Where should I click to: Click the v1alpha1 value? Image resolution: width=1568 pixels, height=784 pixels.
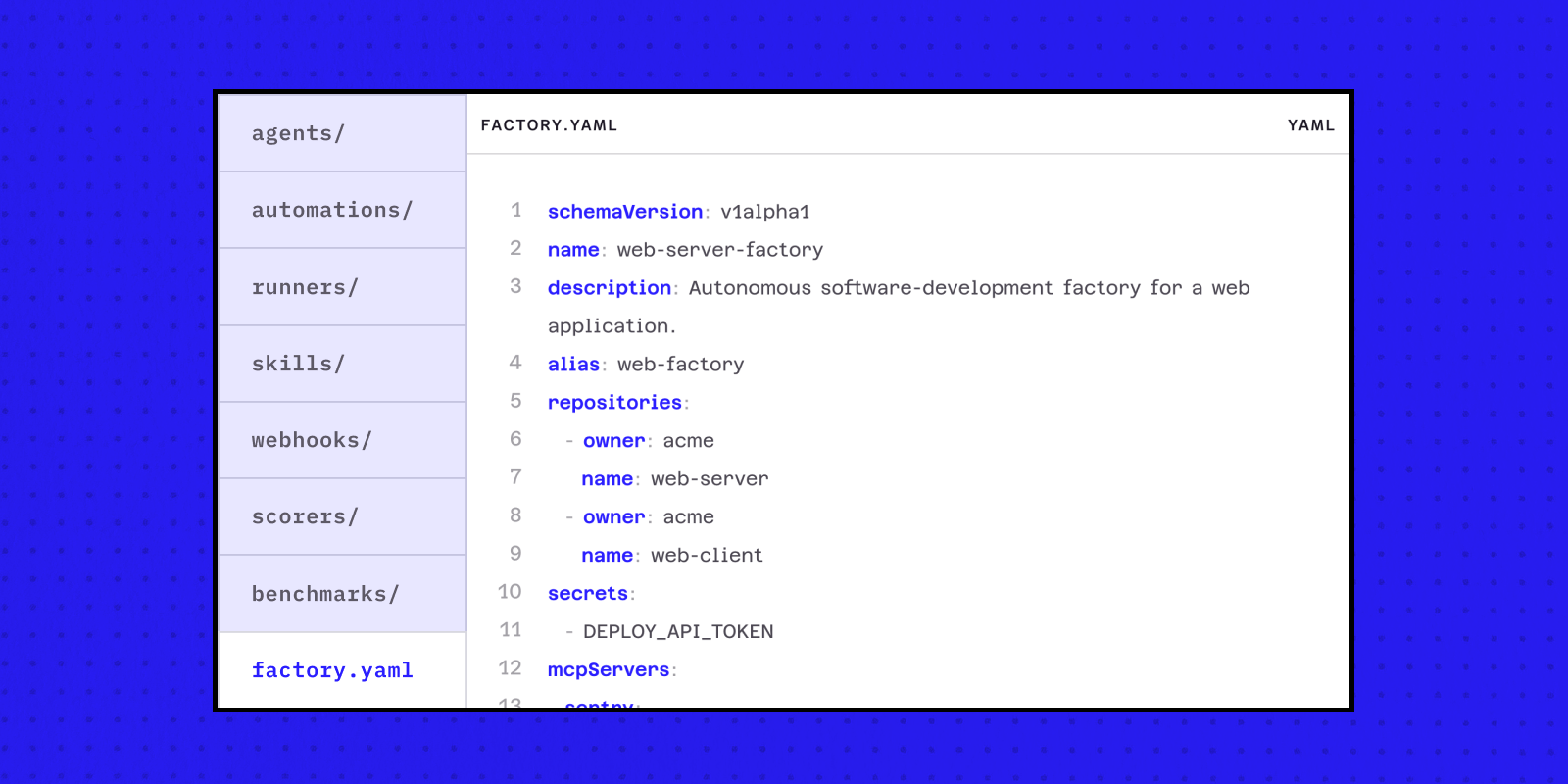(x=765, y=212)
